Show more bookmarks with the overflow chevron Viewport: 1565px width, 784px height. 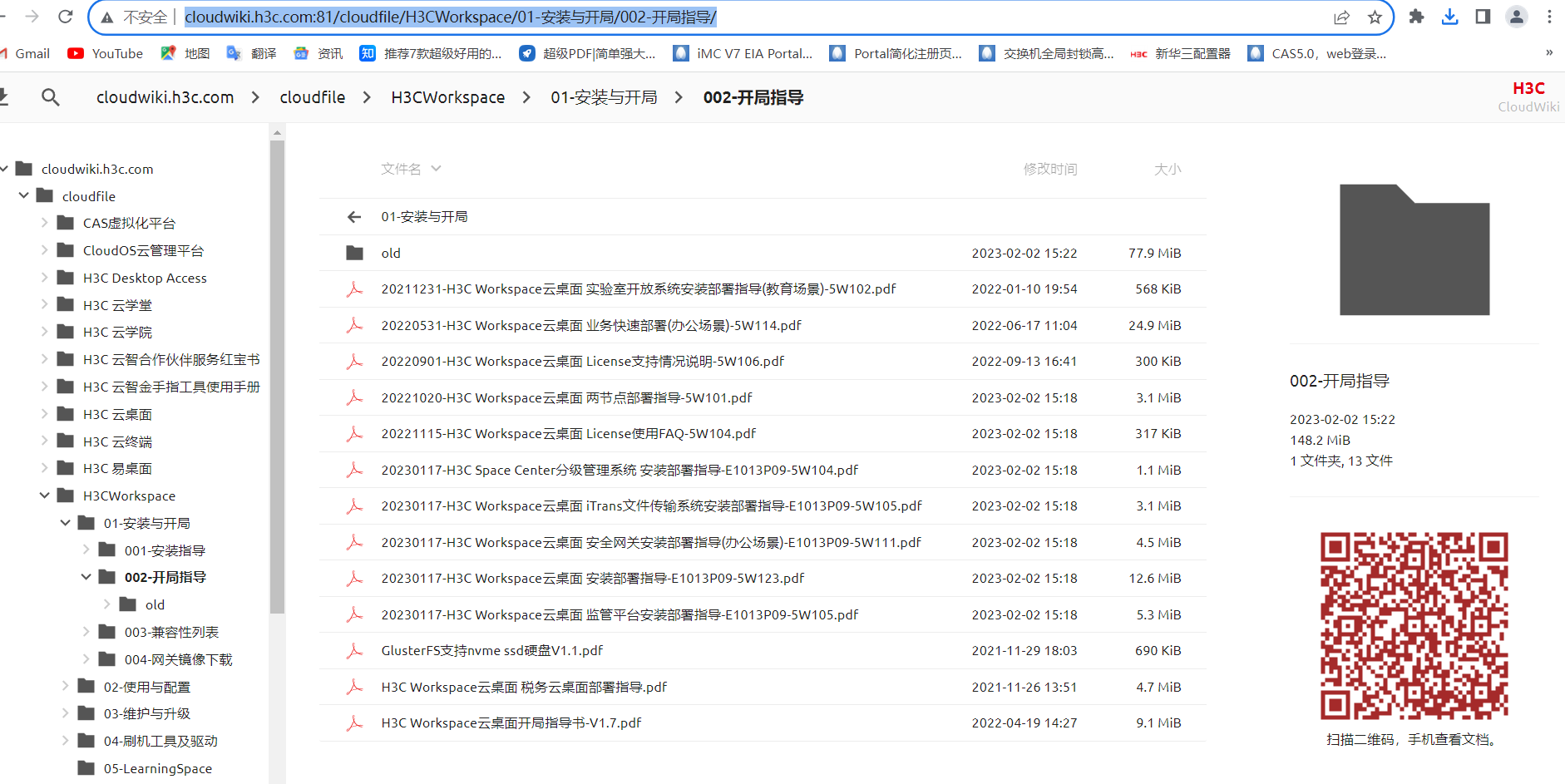point(1549,52)
